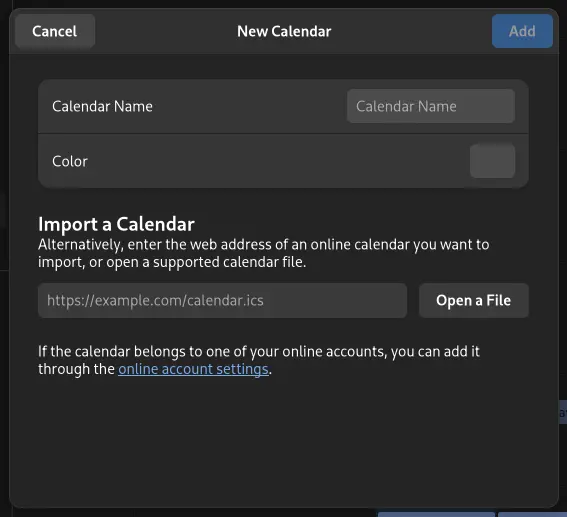
Task: Follow the online account settings link
Action: pos(193,369)
